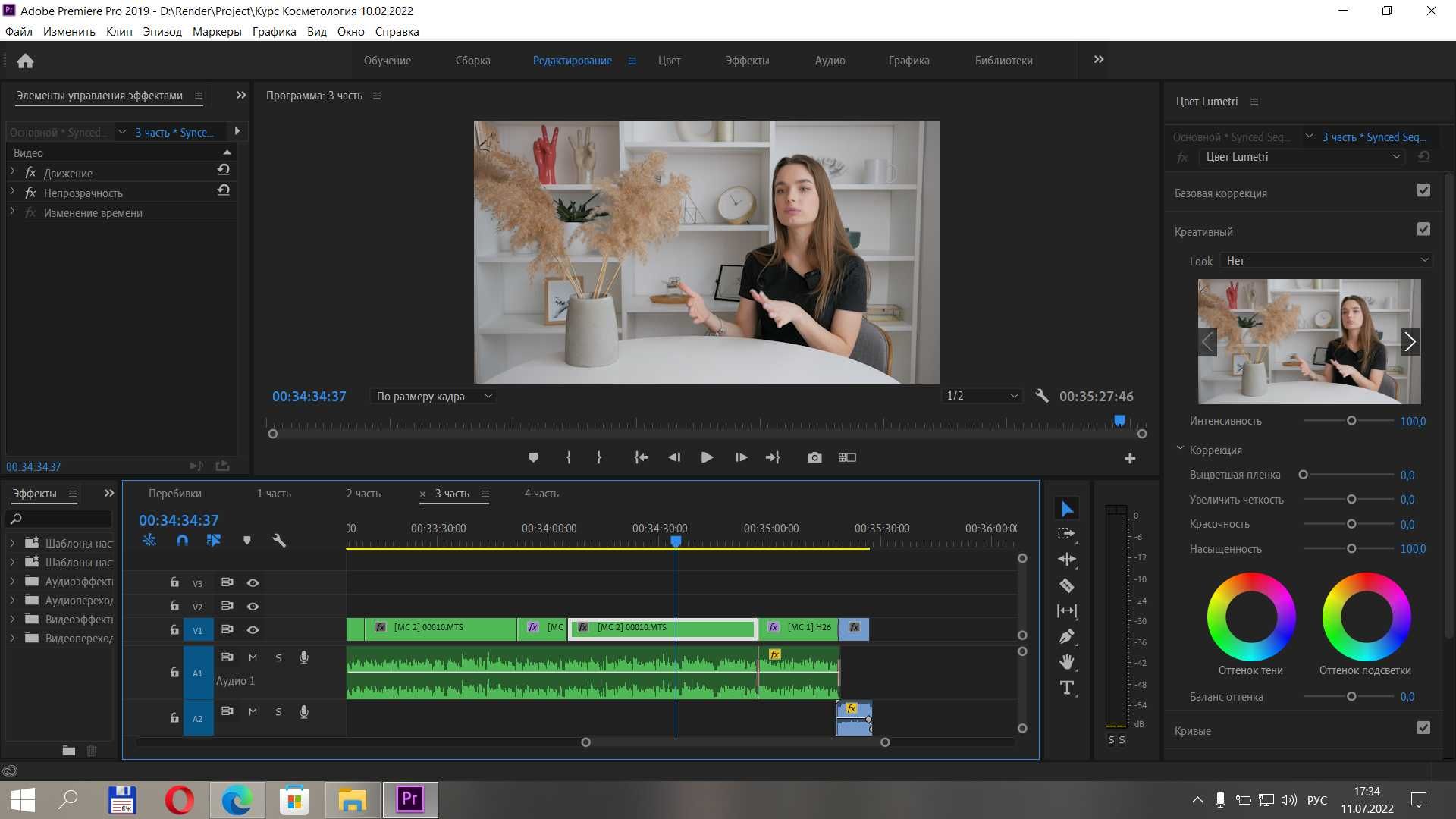
Task: Expand Аудиоэффекты folder in Effects
Action: [x=12, y=581]
